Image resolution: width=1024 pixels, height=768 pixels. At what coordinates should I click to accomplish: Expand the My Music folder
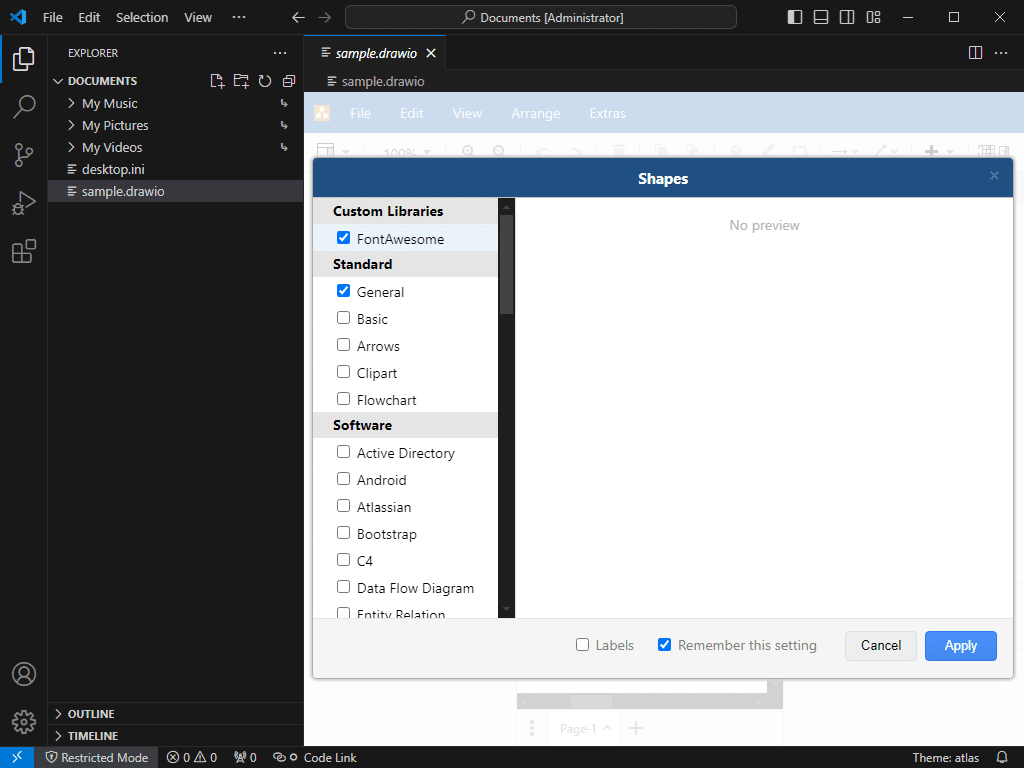click(72, 103)
